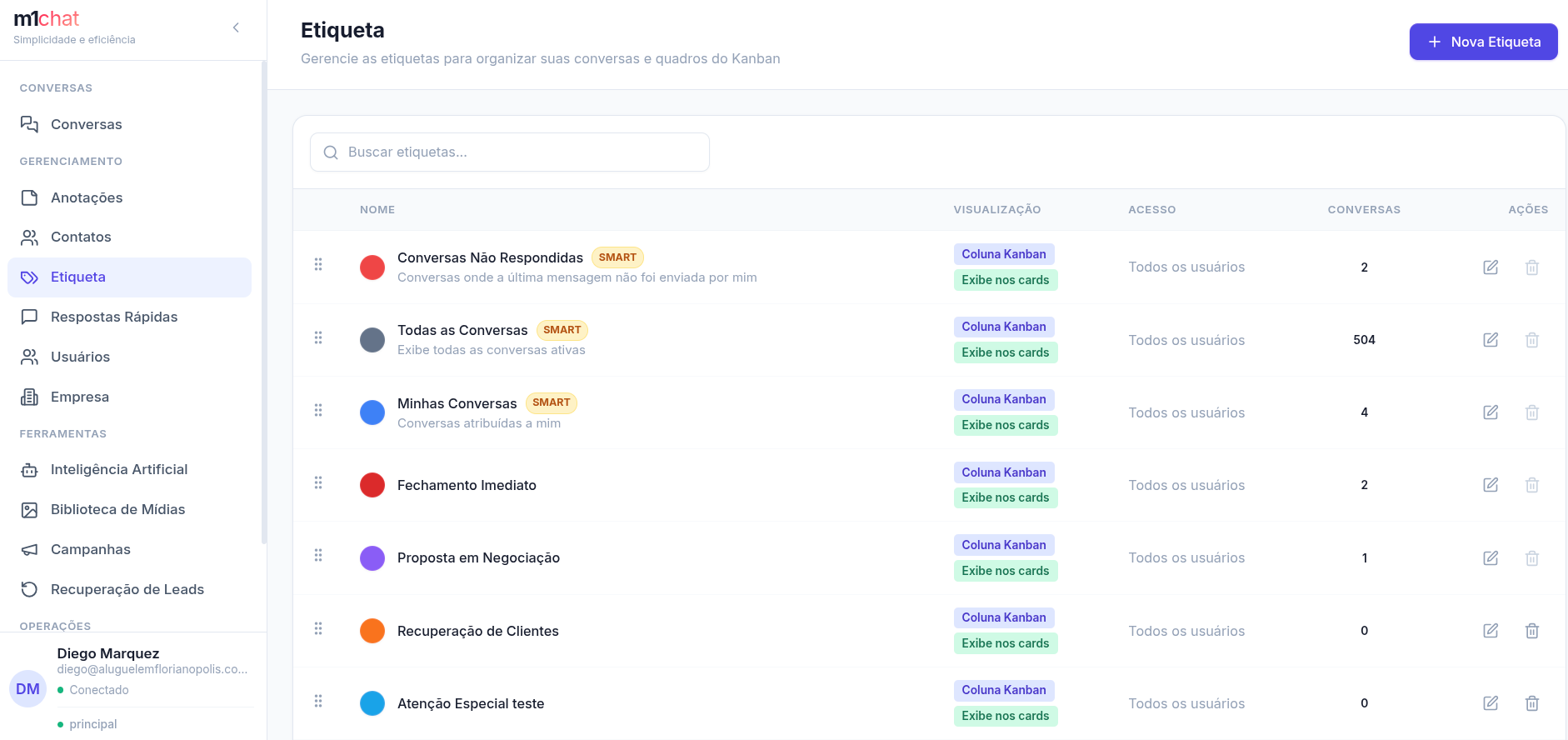This screenshot has width=1568, height=740.
Task: Open Conversas in the sidebar
Action: [129, 124]
